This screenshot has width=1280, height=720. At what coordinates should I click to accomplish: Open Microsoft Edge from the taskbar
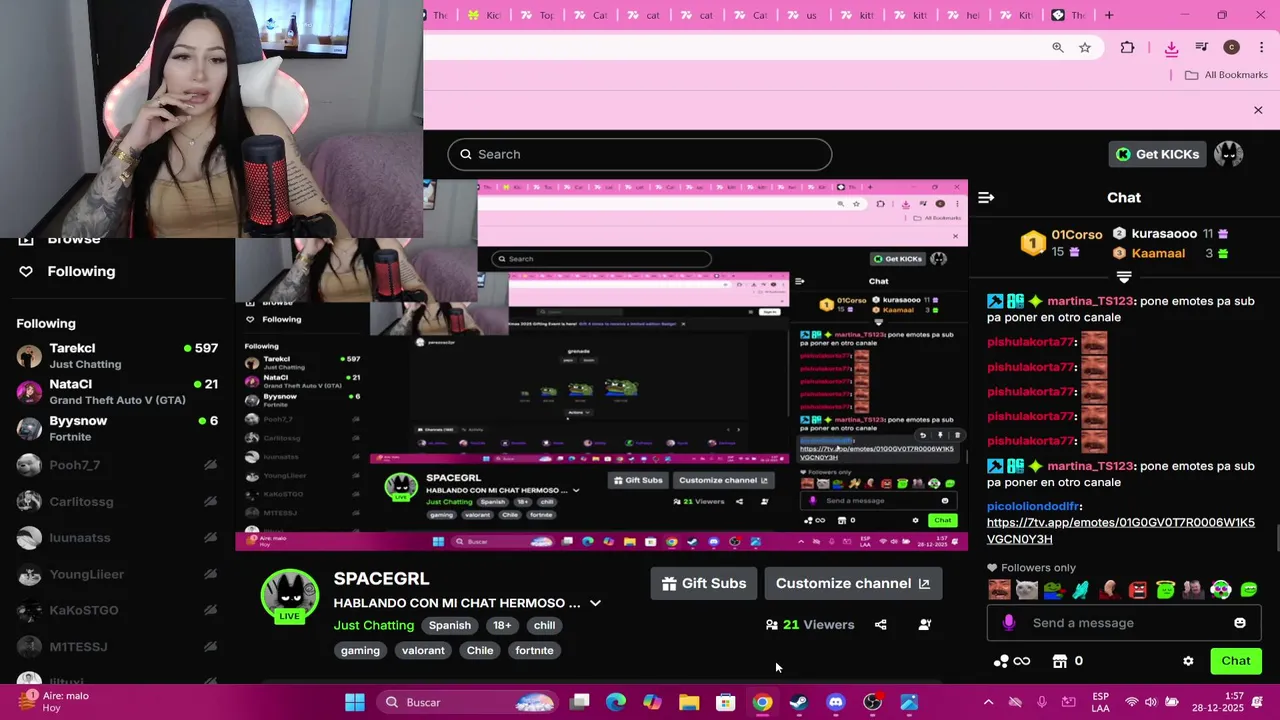(615, 702)
